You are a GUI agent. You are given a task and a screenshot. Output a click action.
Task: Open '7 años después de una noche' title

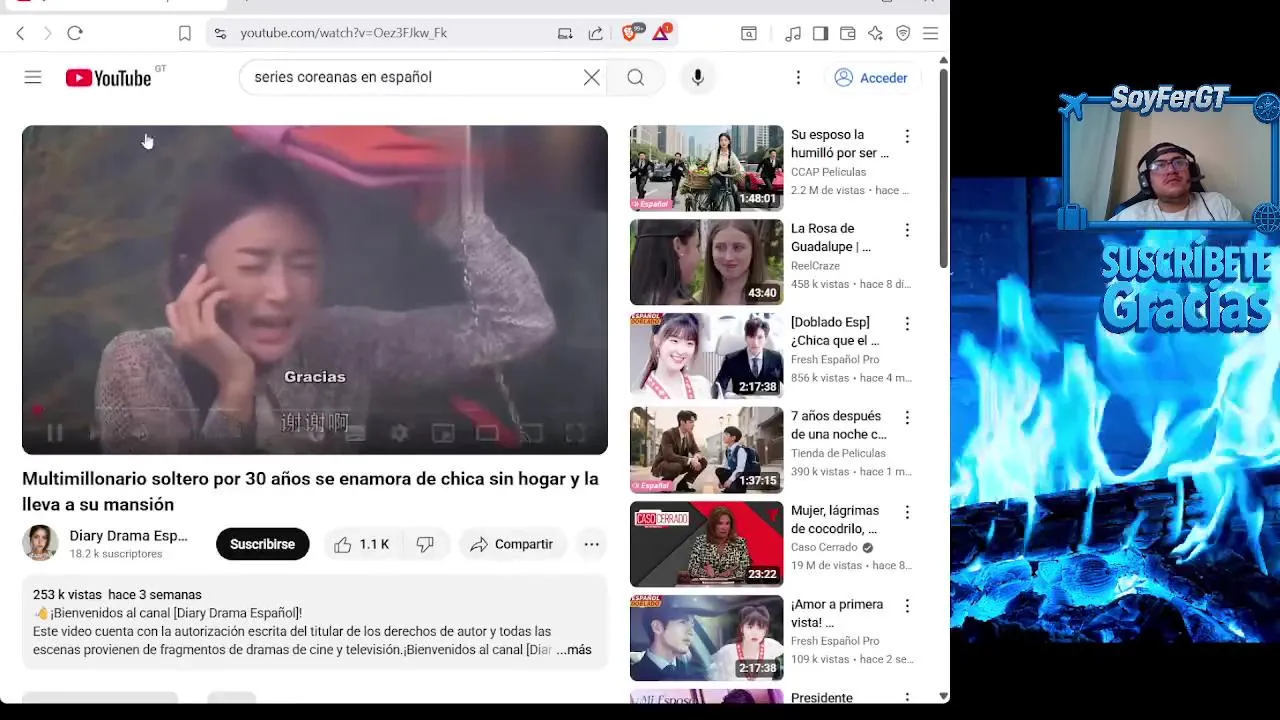tap(838, 425)
